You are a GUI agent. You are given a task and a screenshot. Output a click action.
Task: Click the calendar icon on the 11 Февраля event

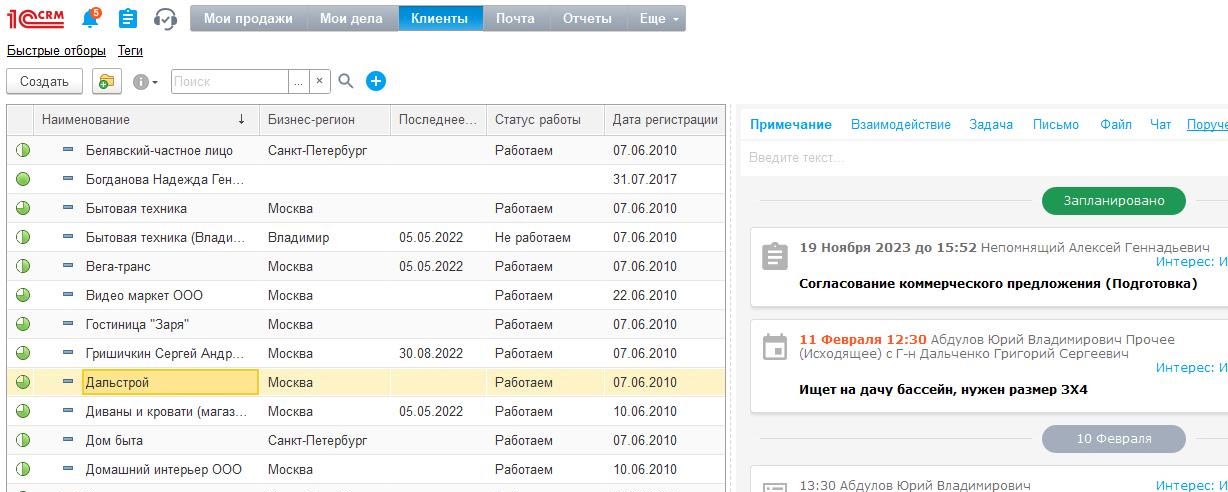774,347
